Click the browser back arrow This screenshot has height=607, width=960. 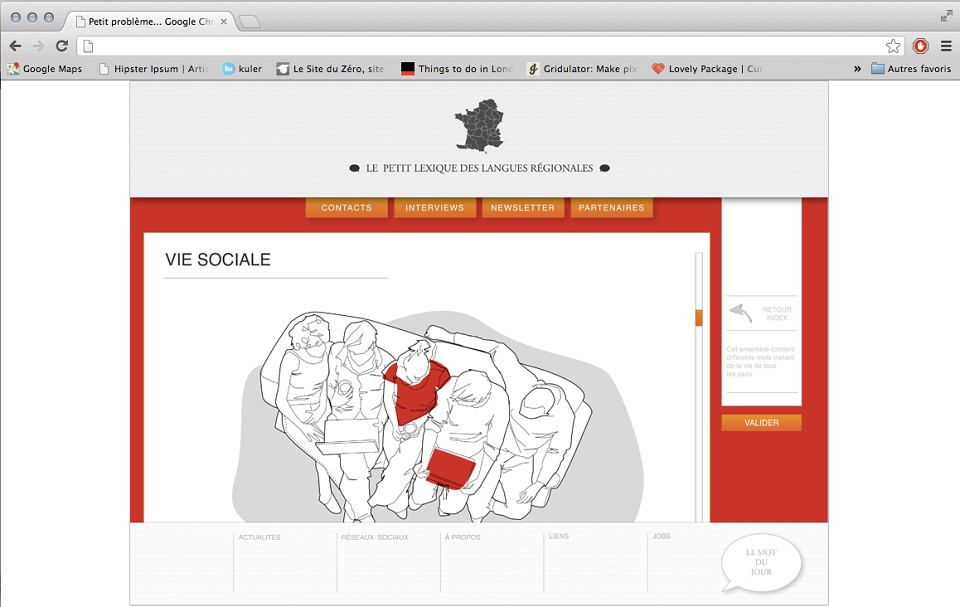click(15, 46)
